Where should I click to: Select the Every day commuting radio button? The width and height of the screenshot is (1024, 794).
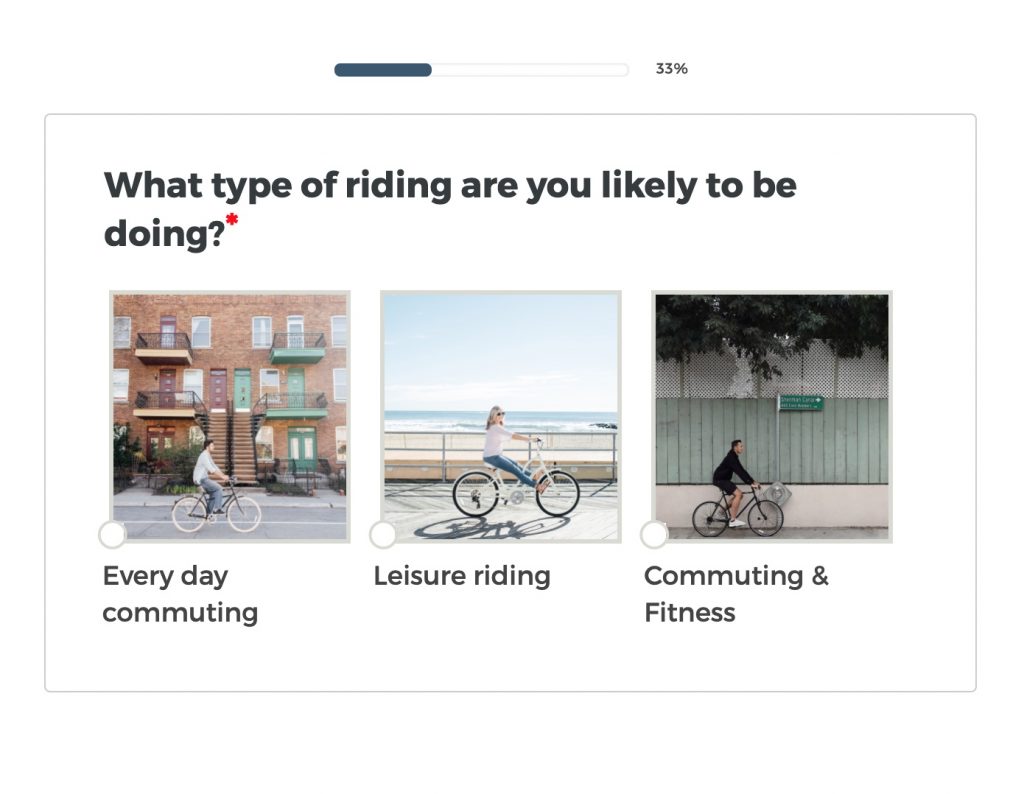tap(113, 535)
